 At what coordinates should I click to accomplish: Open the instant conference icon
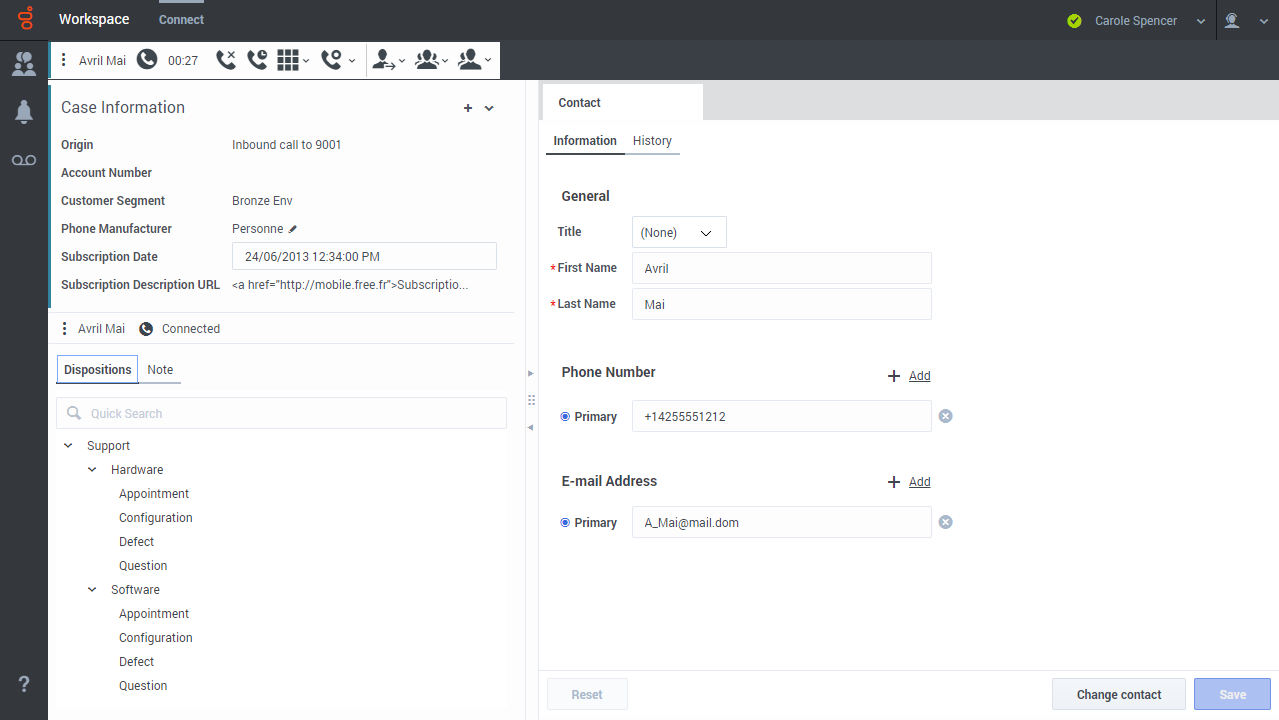427,60
